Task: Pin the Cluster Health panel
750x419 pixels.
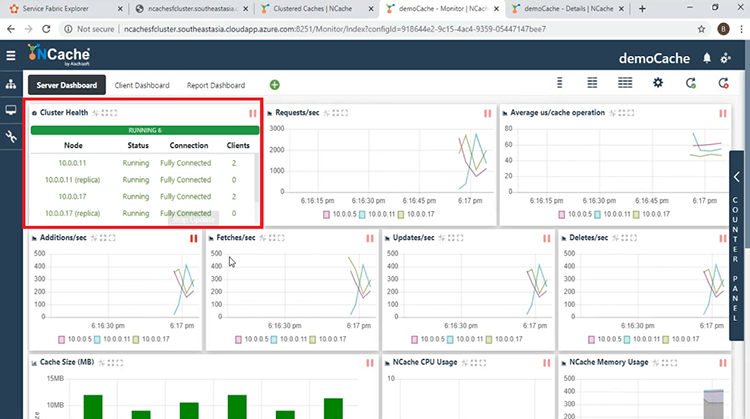Action: (x=96, y=113)
